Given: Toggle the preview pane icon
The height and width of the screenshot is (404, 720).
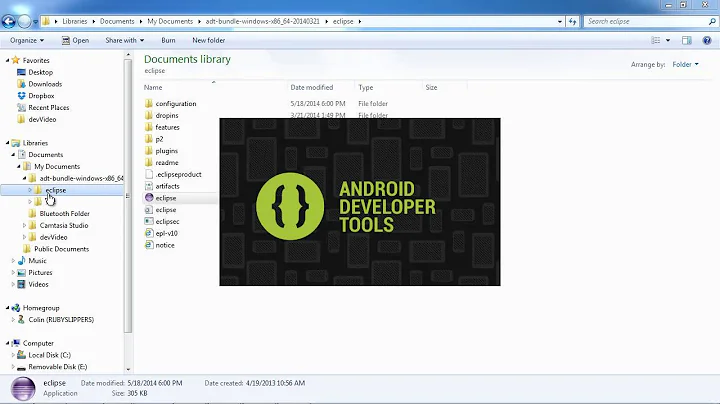Looking at the screenshot, I should coord(686,40).
